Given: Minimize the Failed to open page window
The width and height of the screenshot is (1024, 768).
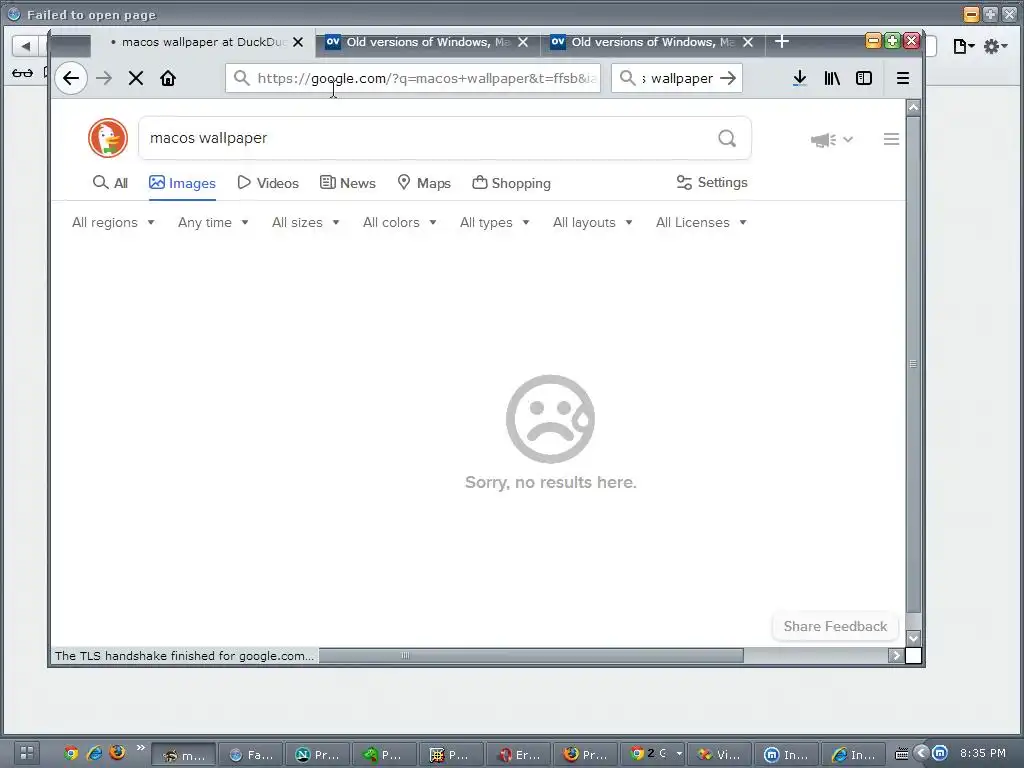Looking at the screenshot, I should (x=971, y=14).
